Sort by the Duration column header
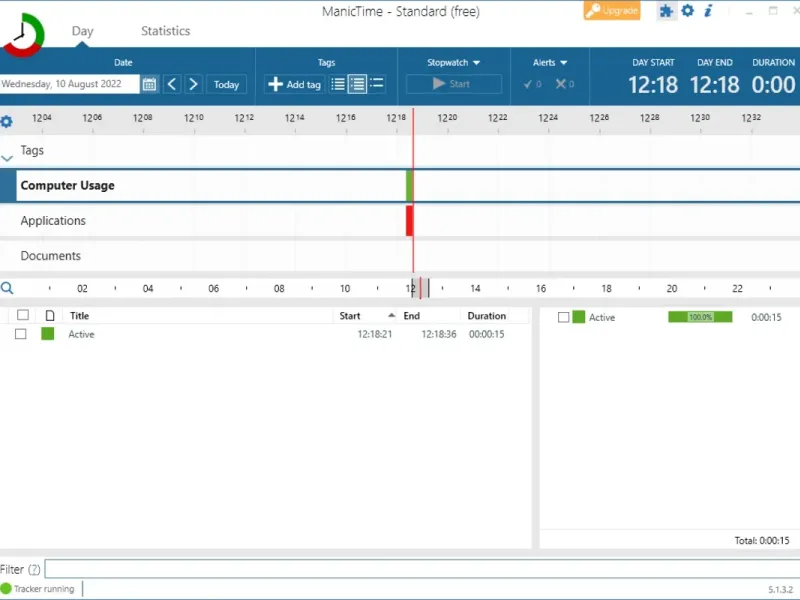Viewport: 800px width, 600px height. [x=486, y=316]
